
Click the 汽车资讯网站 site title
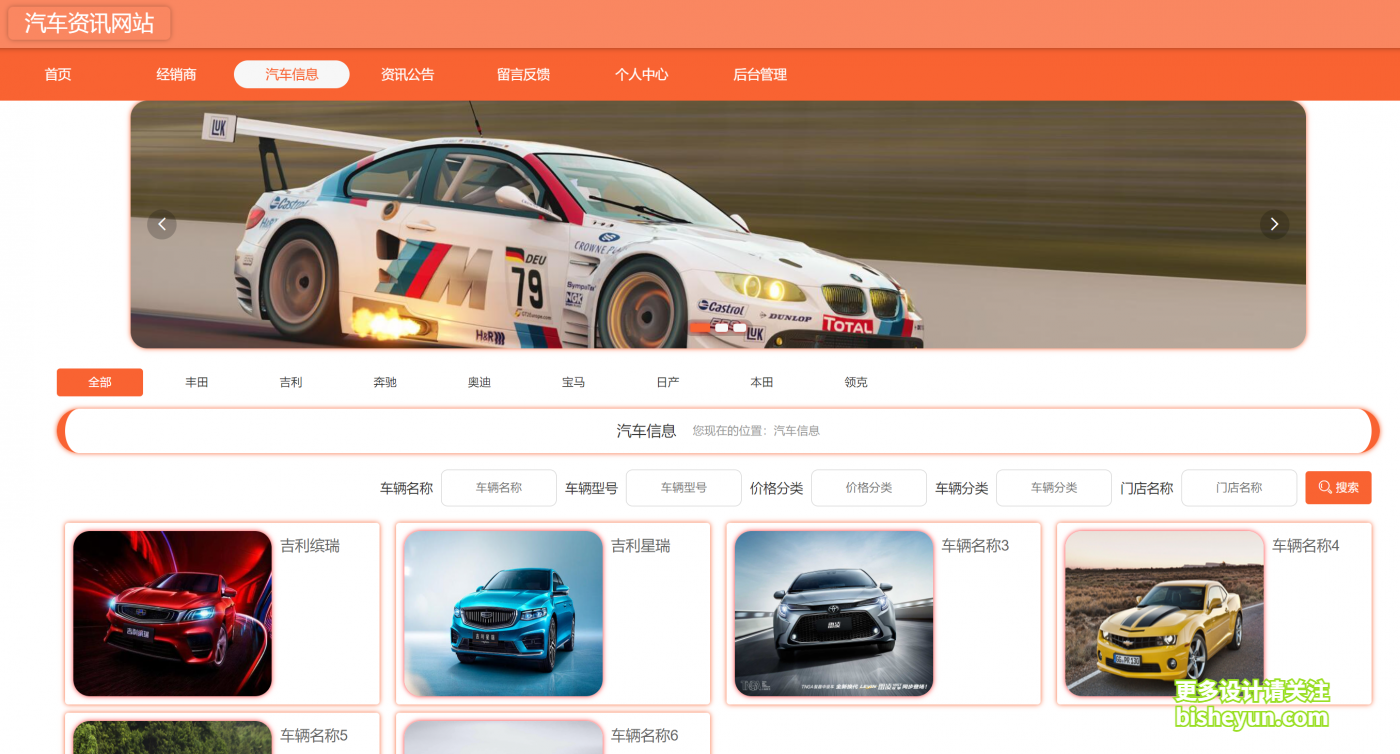(90, 24)
